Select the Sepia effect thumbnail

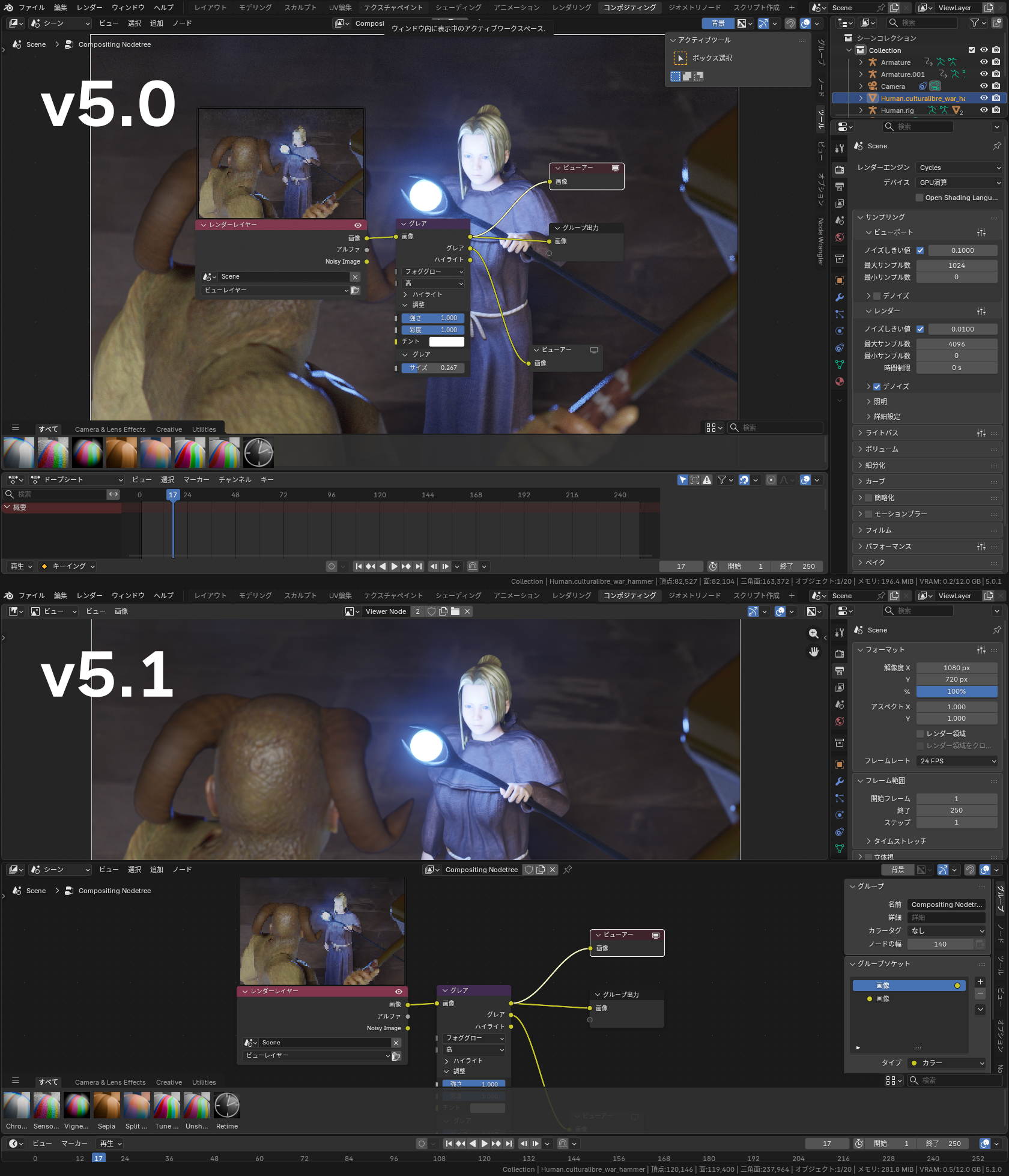coord(106,1105)
